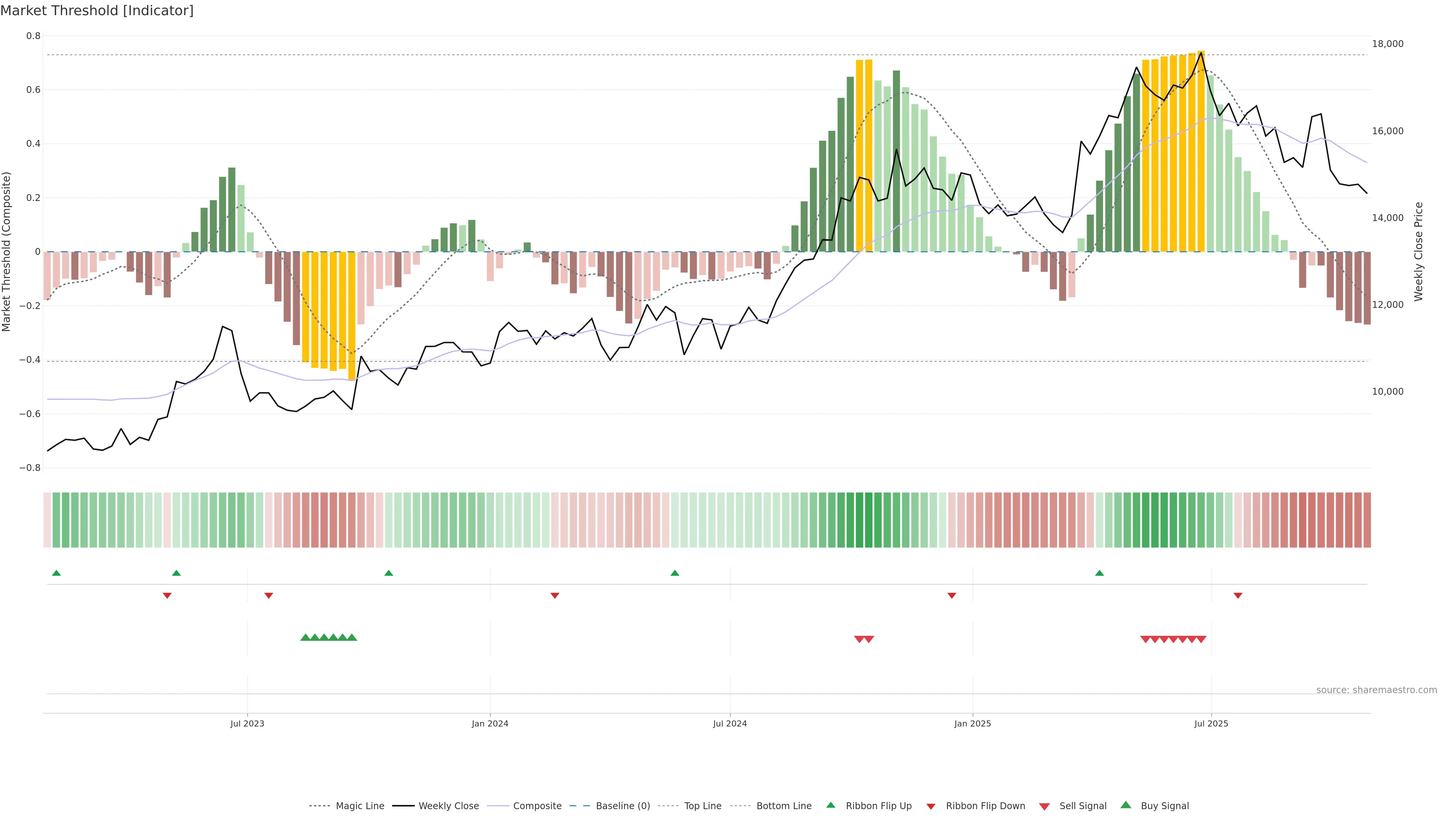Click the first green Ribbon Flip Up triangle

click(x=56, y=573)
